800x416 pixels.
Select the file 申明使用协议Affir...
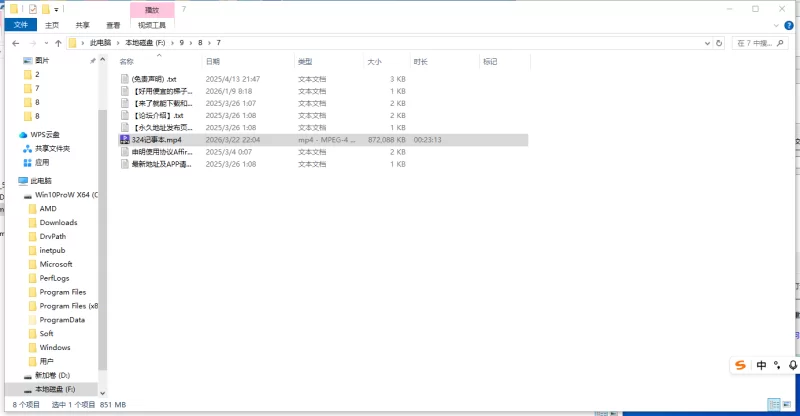coord(162,152)
